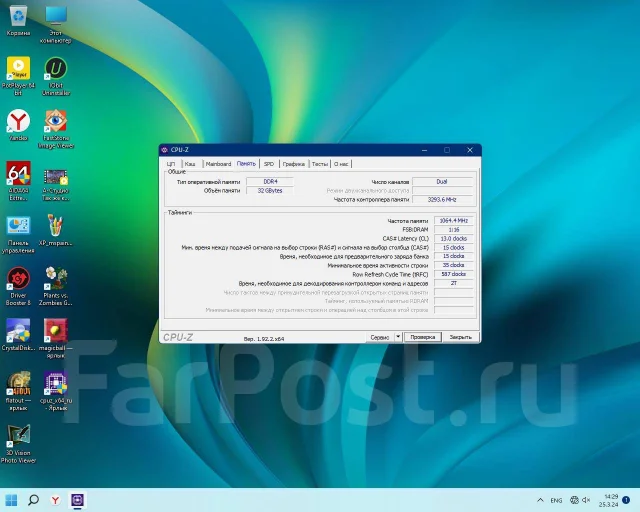Click the Сервис button
Viewport: 640px width, 512px height.
tap(379, 337)
